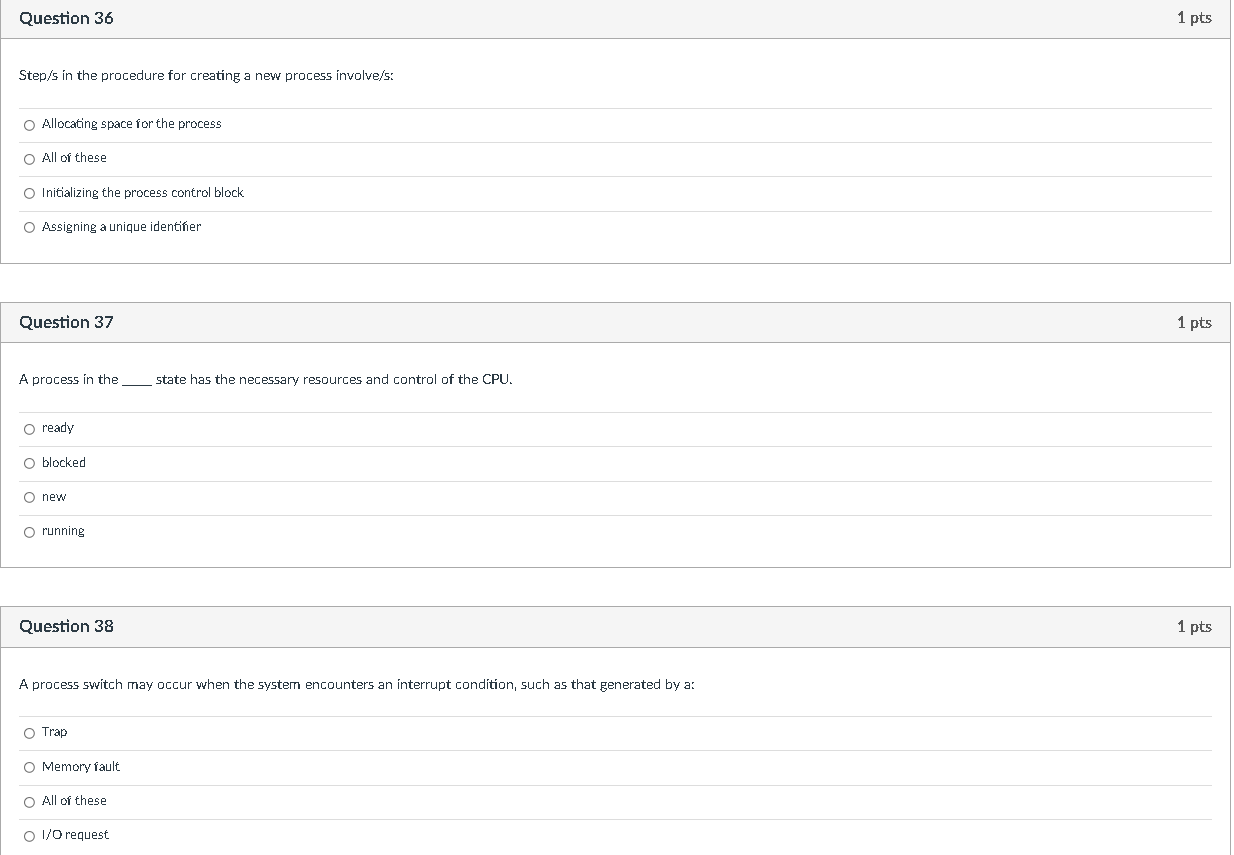Select the 'ready' state answer
The width and height of the screenshot is (1234, 855).
pyautogui.click(x=30, y=429)
